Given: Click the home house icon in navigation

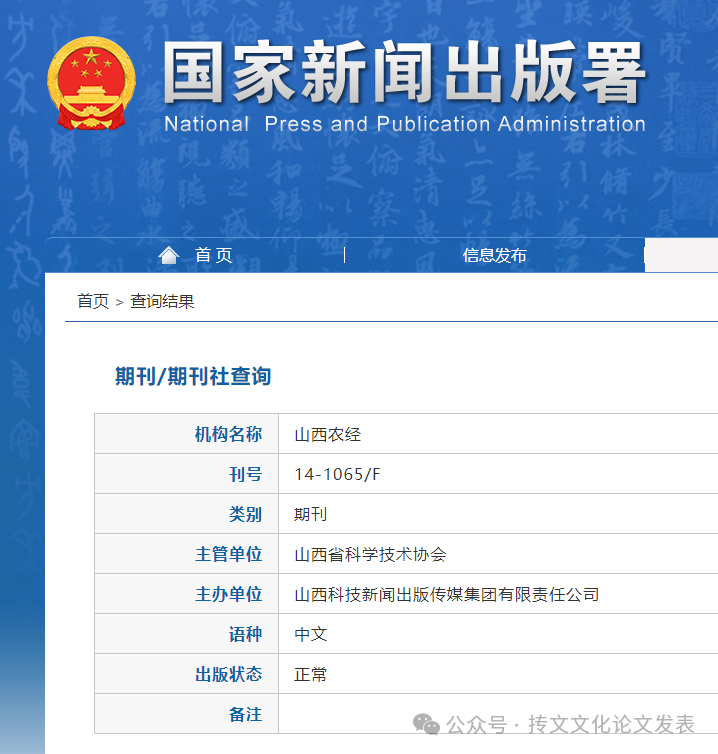Looking at the screenshot, I should [169, 255].
